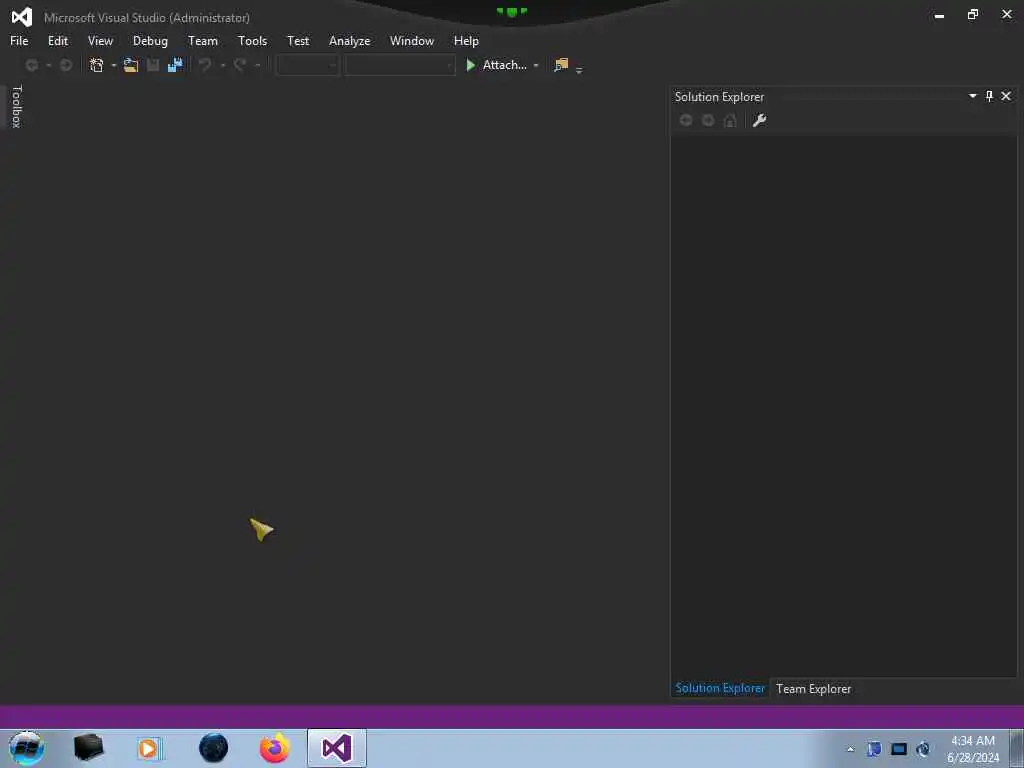Viewport: 1024px width, 768px height.
Task: Click the green Start debugging arrow
Action: point(470,65)
